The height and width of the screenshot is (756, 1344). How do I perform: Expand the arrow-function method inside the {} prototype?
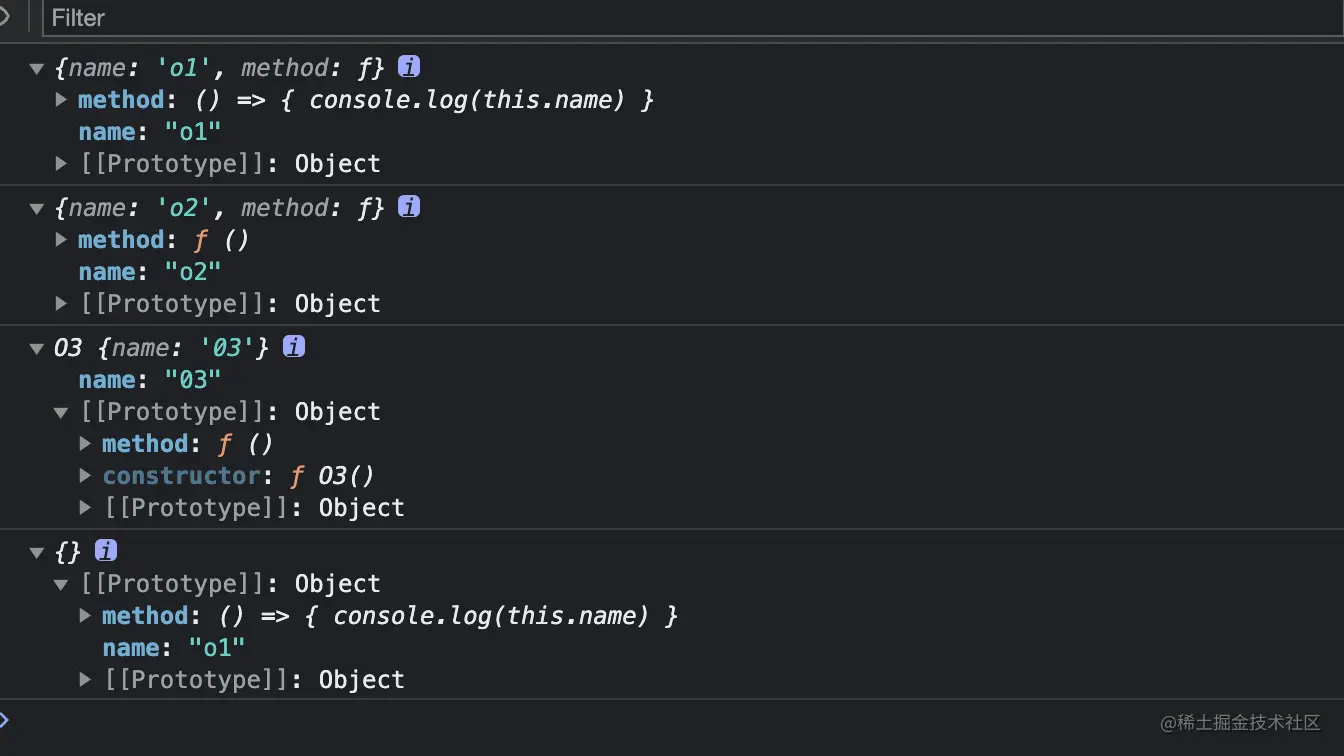tap(85, 616)
